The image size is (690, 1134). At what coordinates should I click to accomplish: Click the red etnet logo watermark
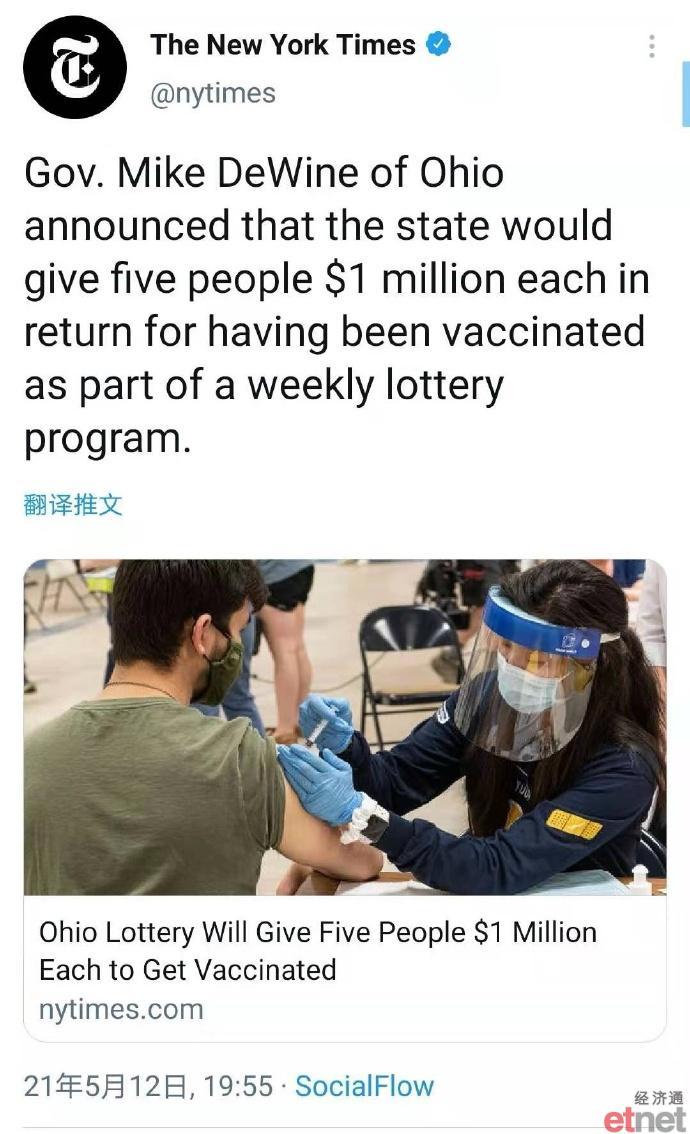pyautogui.click(x=644, y=1119)
